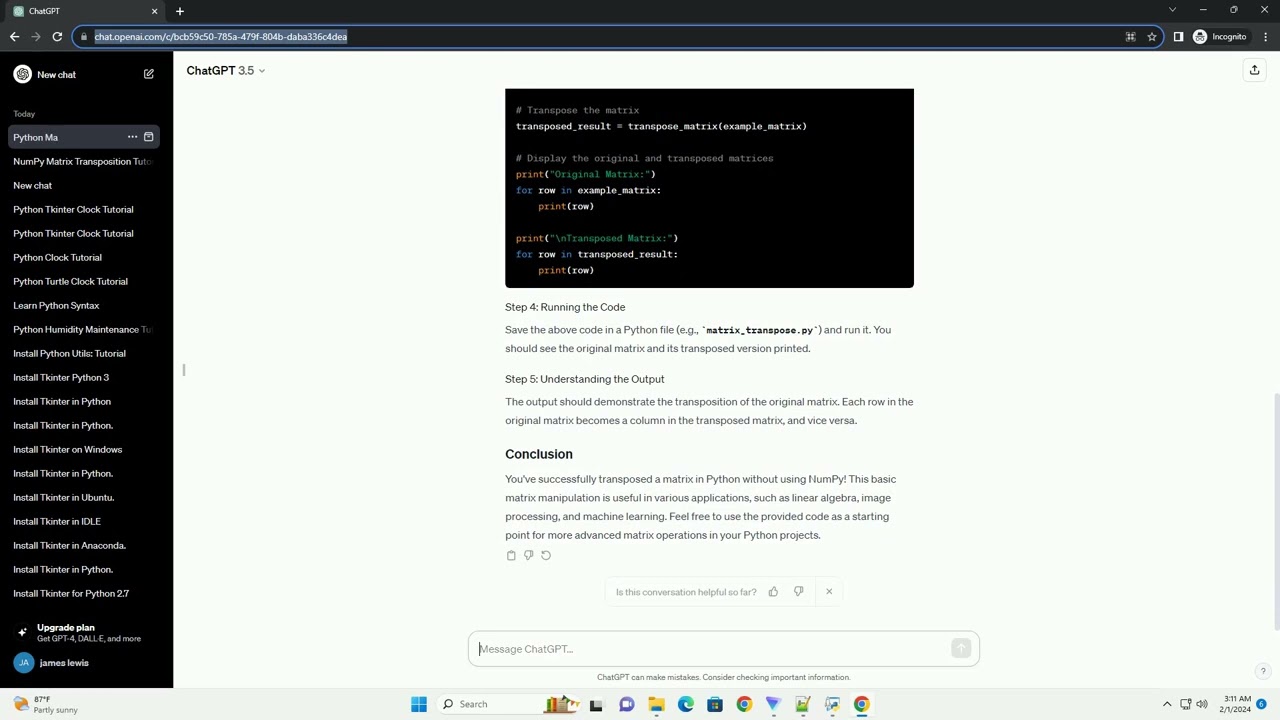
Task: Show hidden system tray icons
Action: [x=1166, y=704]
